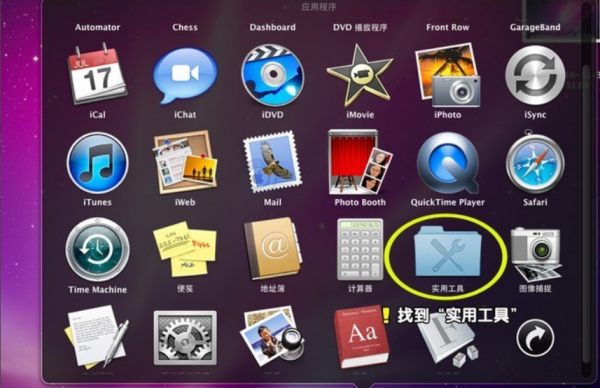Click the Open in Finder arrow button
The width and height of the screenshot is (600, 388).
click(x=535, y=338)
